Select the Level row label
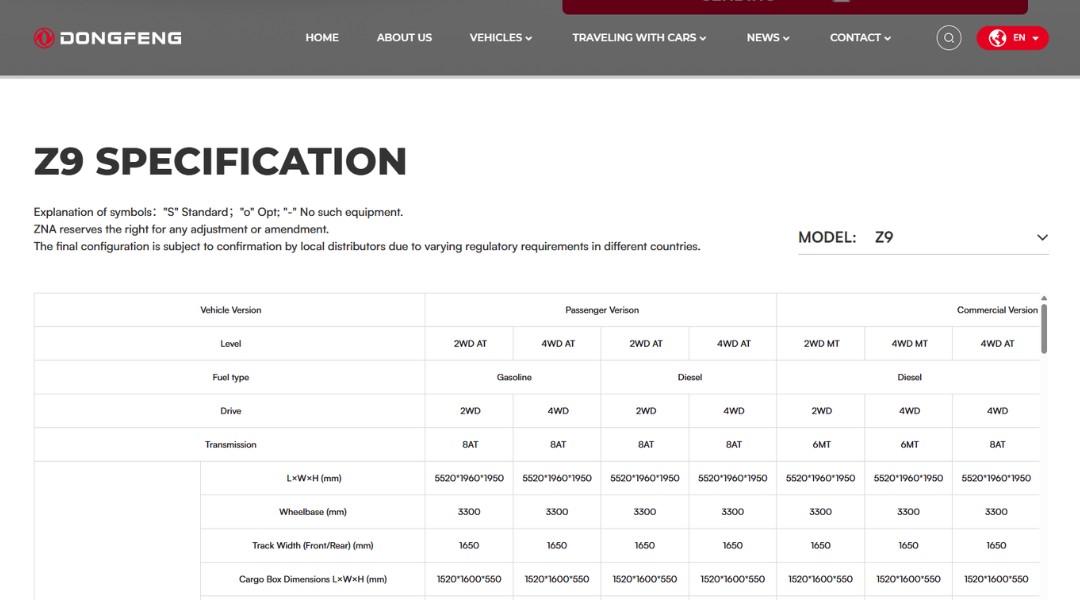 (231, 344)
